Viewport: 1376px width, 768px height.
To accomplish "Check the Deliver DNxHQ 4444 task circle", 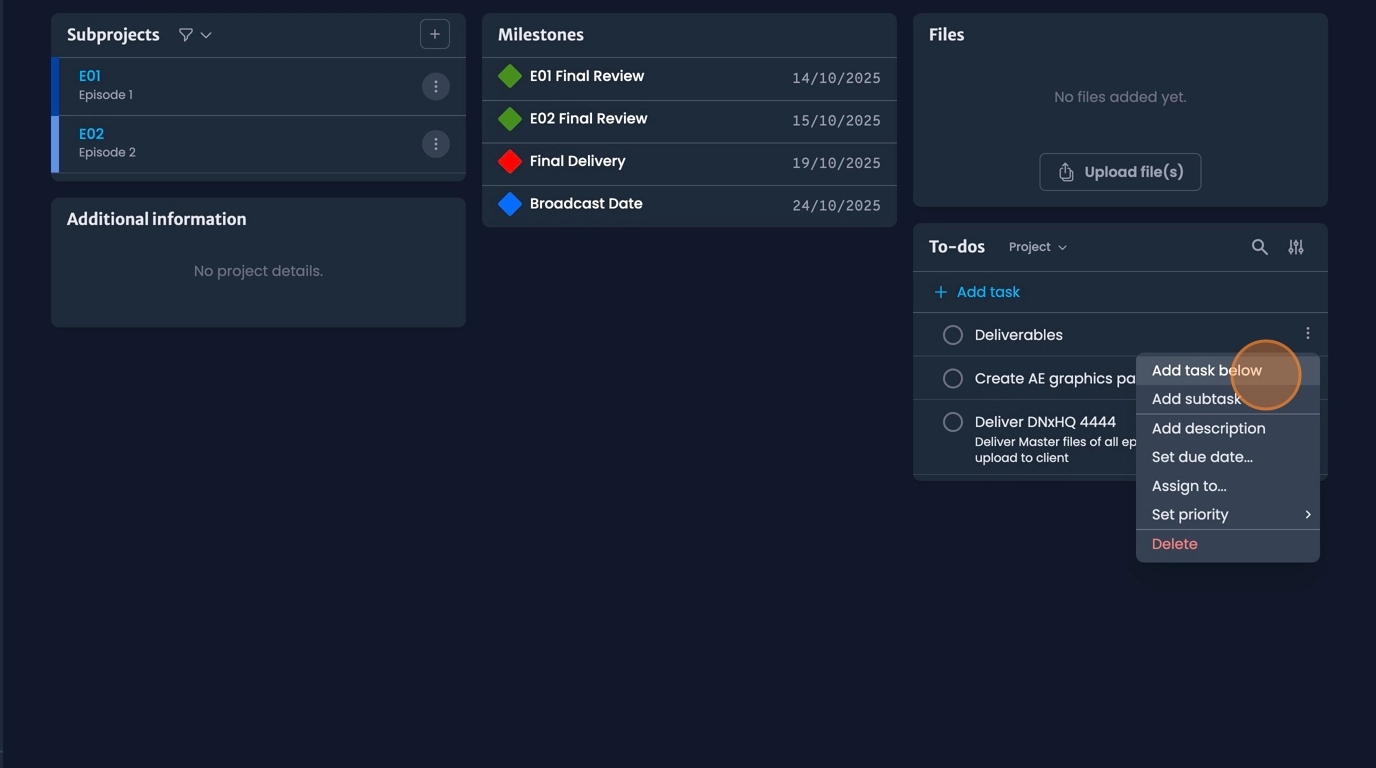I will pos(952,421).
